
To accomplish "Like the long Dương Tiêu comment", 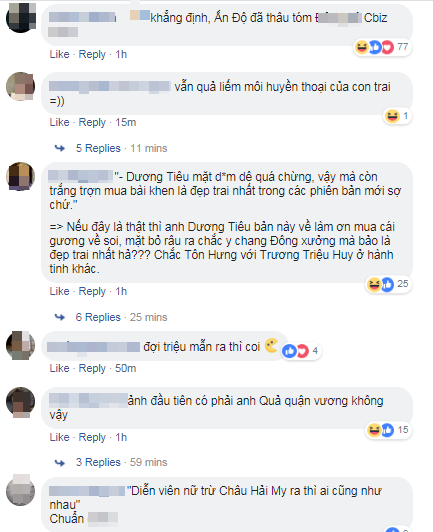I will pos(59,291).
